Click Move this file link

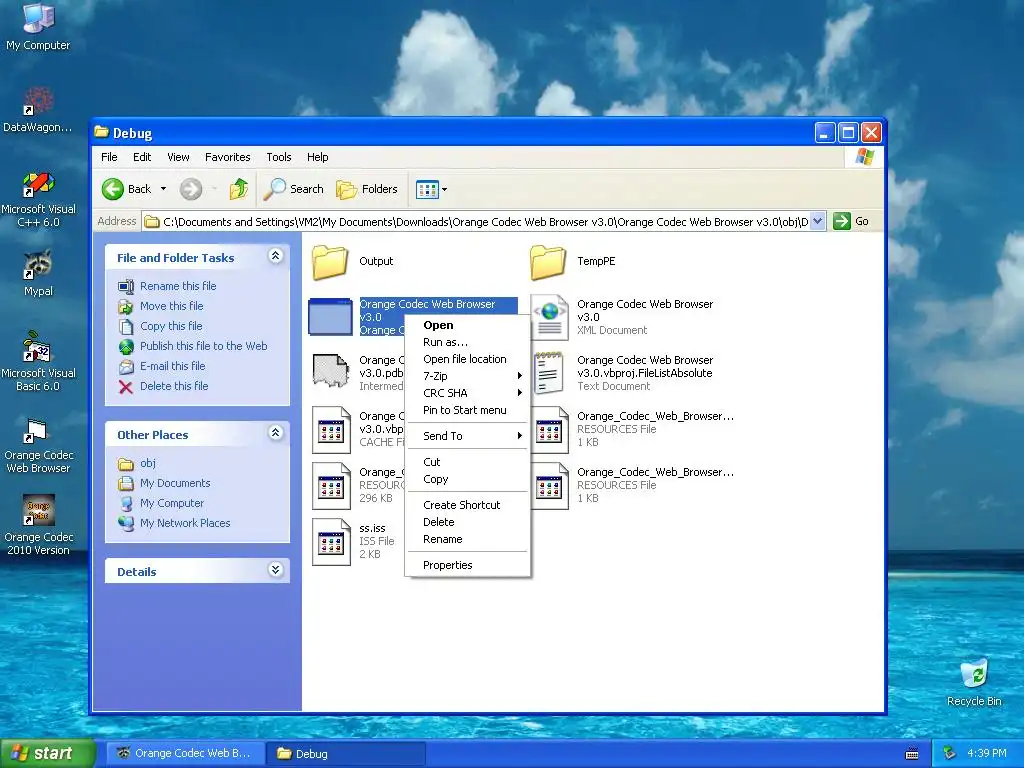pos(161,306)
